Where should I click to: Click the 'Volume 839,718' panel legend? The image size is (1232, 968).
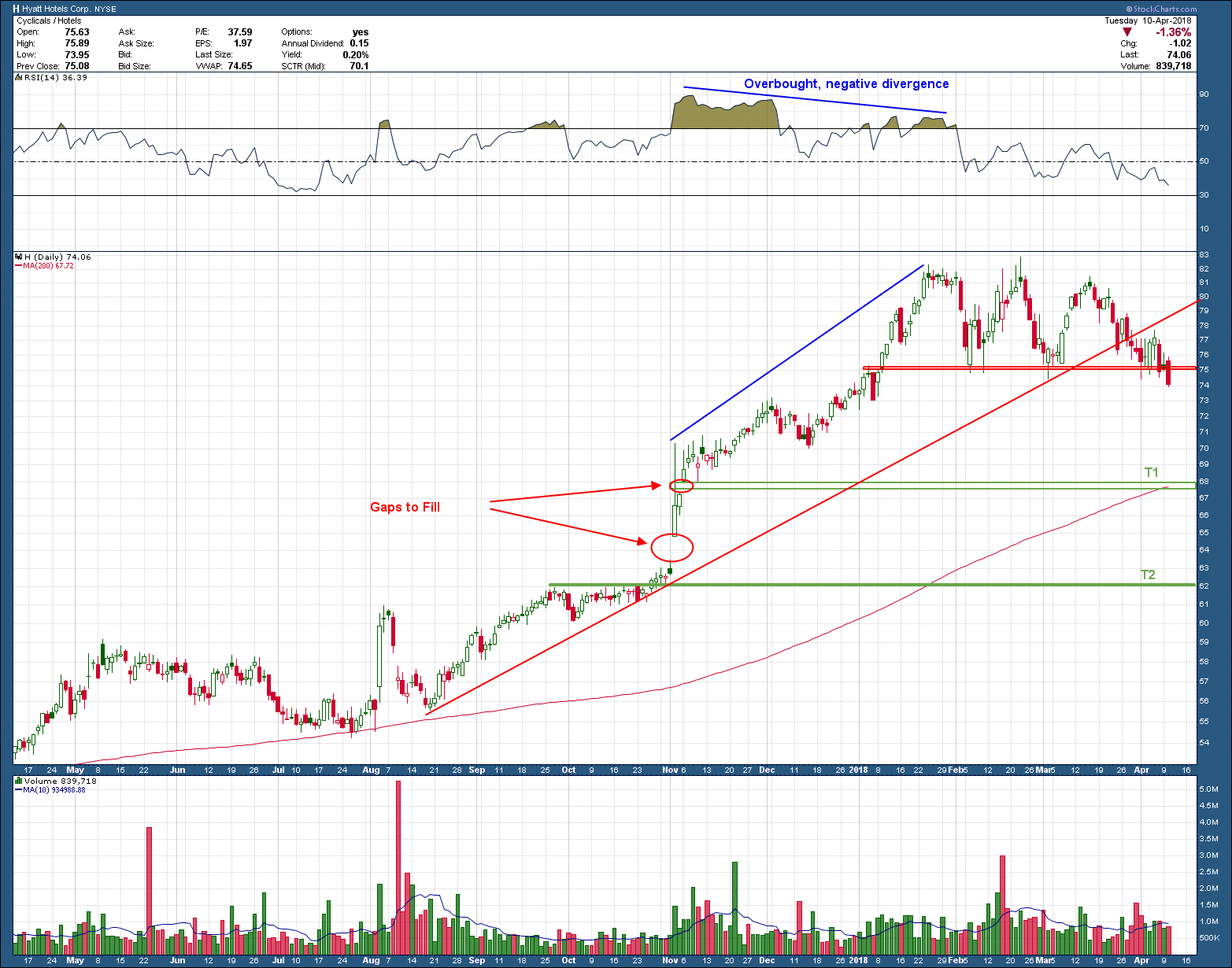57,781
